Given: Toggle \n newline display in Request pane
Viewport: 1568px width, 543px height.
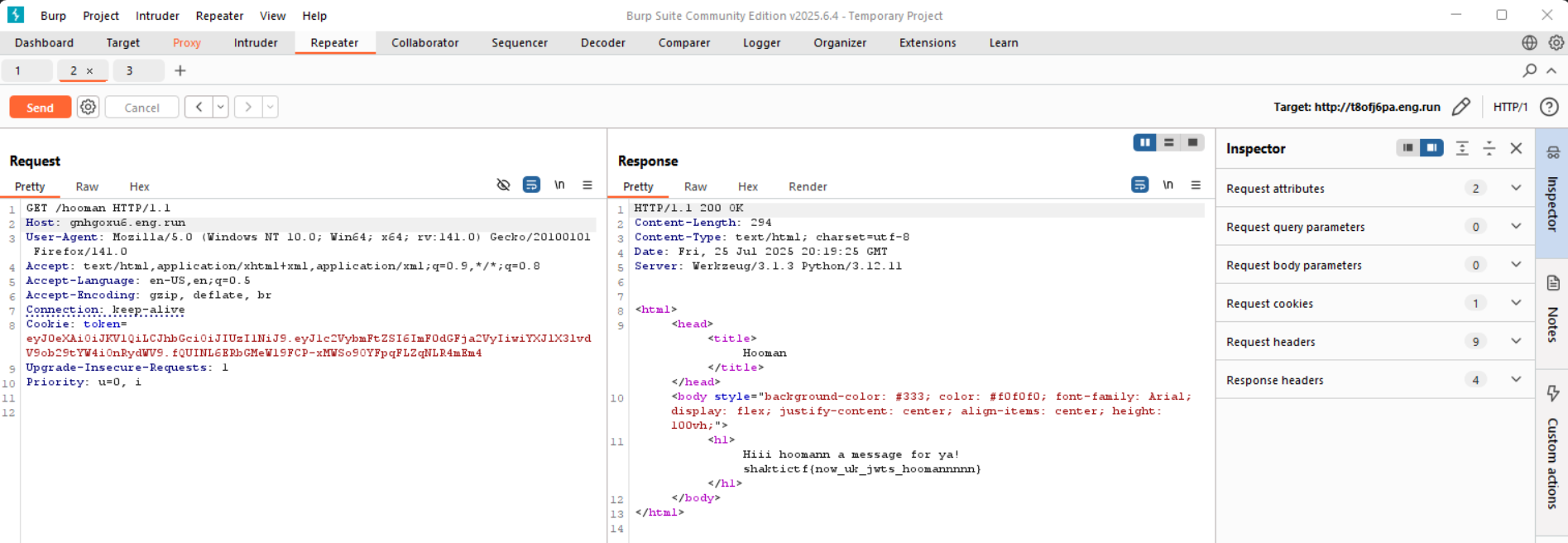Looking at the screenshot, I should 559,185.
